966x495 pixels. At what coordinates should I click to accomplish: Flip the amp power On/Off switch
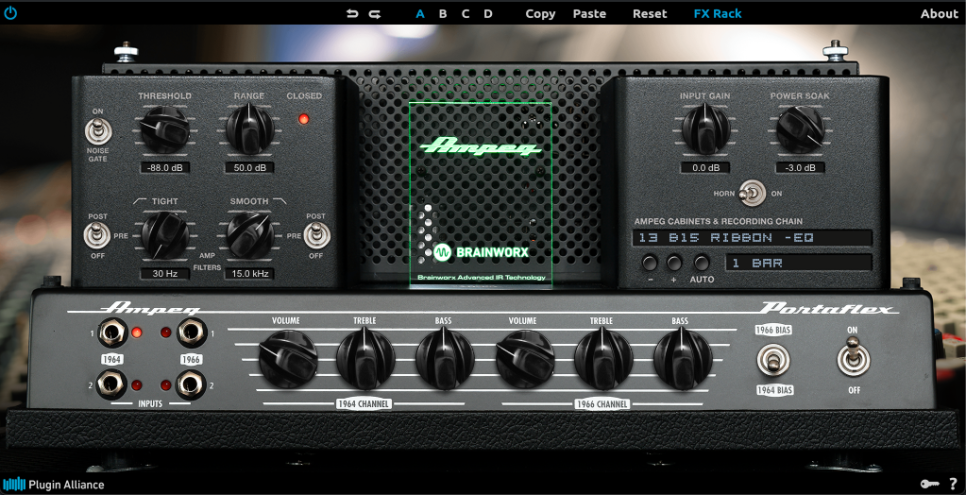(853, 358)
